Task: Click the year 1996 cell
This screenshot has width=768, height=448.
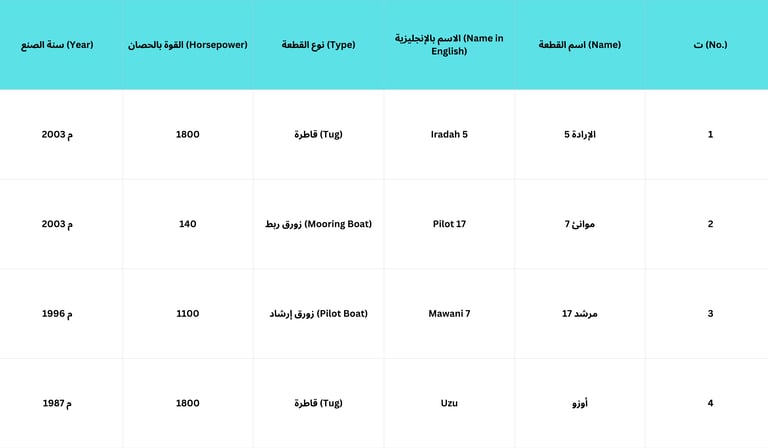Action: [57, 313]
